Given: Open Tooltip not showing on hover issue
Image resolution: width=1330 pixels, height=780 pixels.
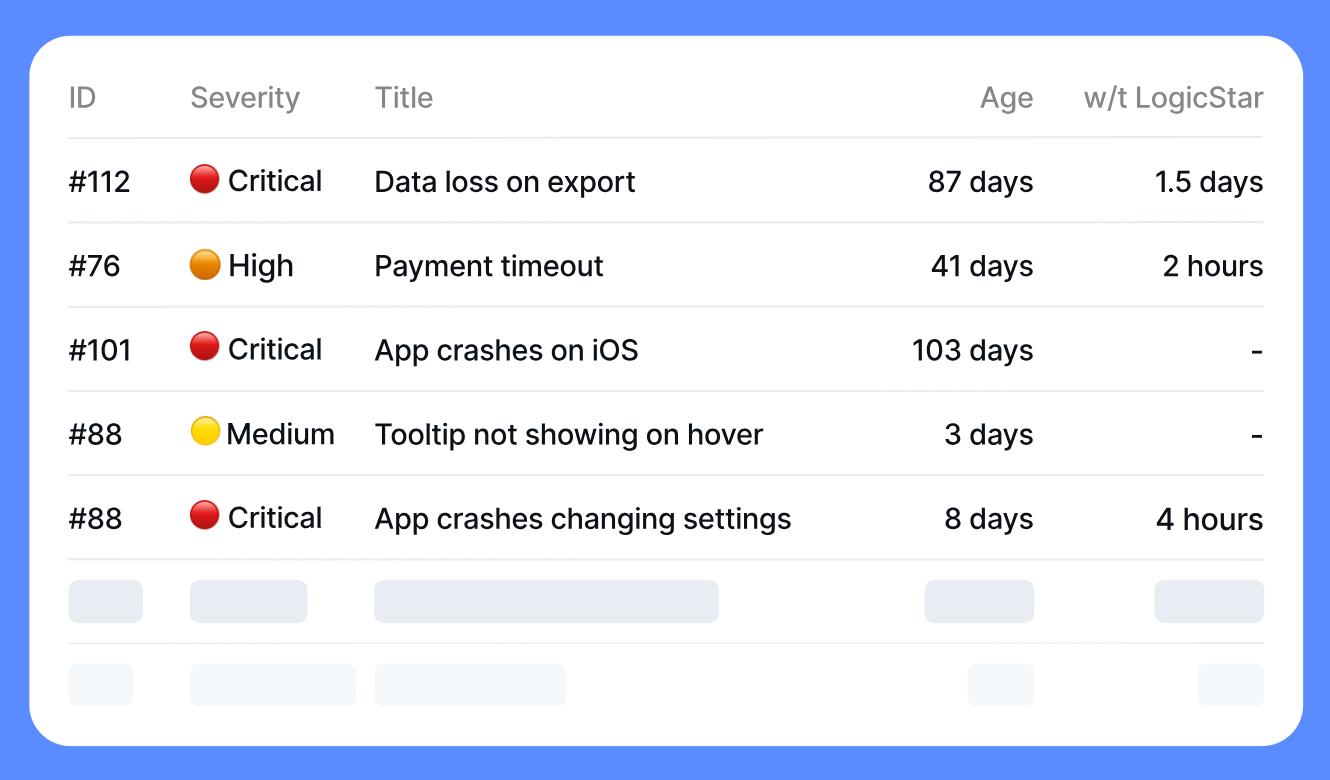Looking at the screenshot, I should 568,435.
